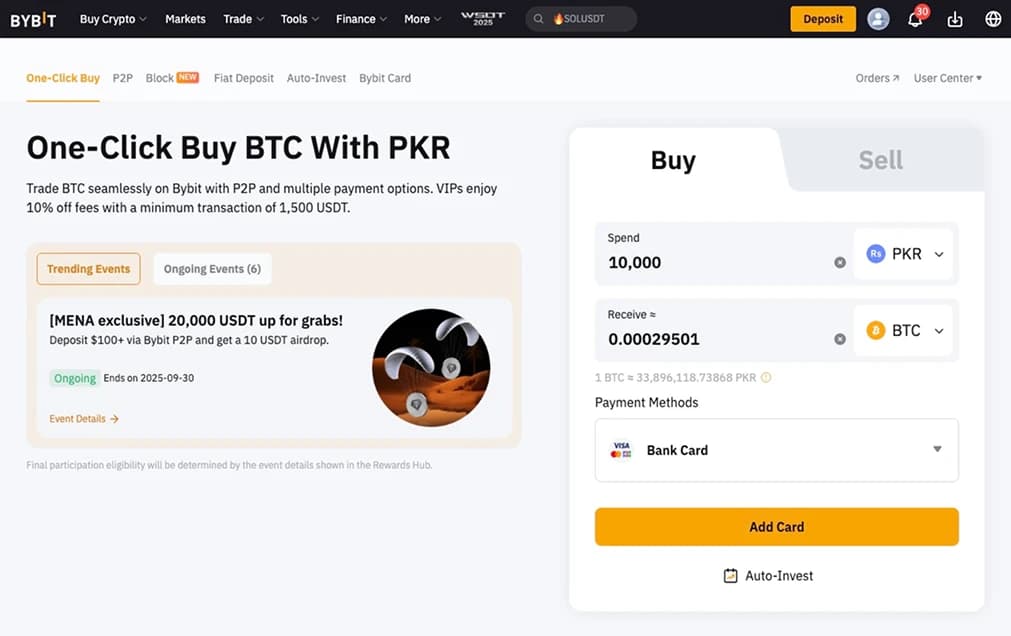Switch to the Trending Events tab
The width and height of the screenshot is (1011, 636).
point(88,268)
